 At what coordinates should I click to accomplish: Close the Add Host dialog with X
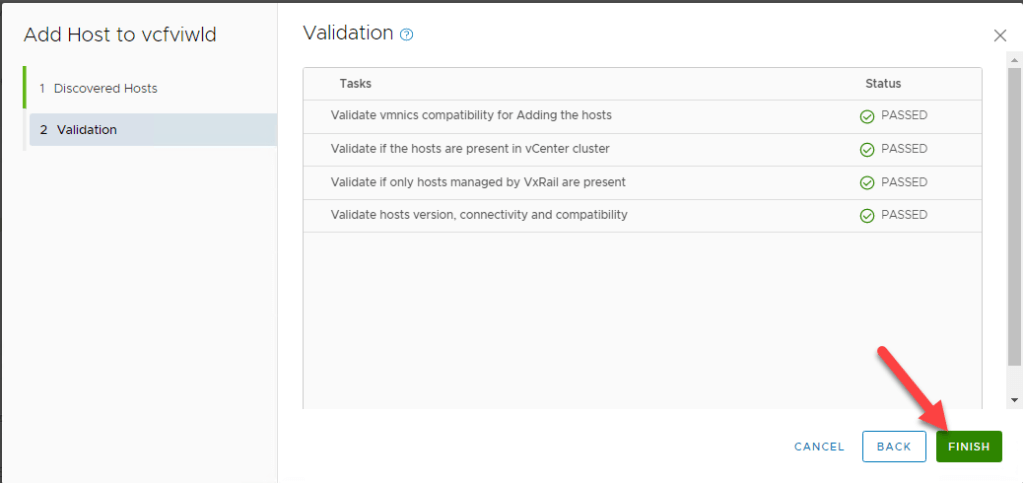[1000, 36]
